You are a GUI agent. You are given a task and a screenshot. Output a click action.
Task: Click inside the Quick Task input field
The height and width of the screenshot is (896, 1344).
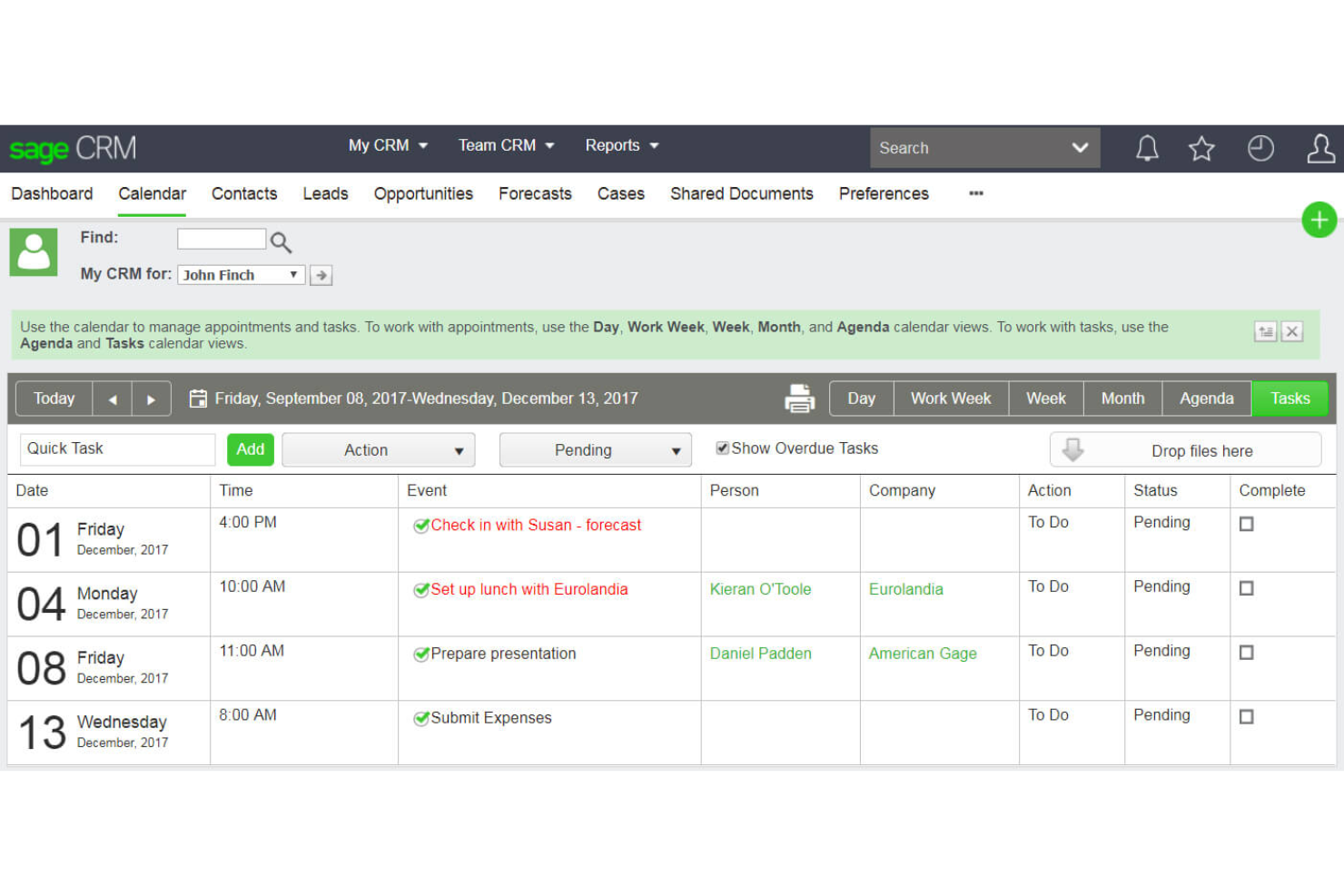coord(116,448)
